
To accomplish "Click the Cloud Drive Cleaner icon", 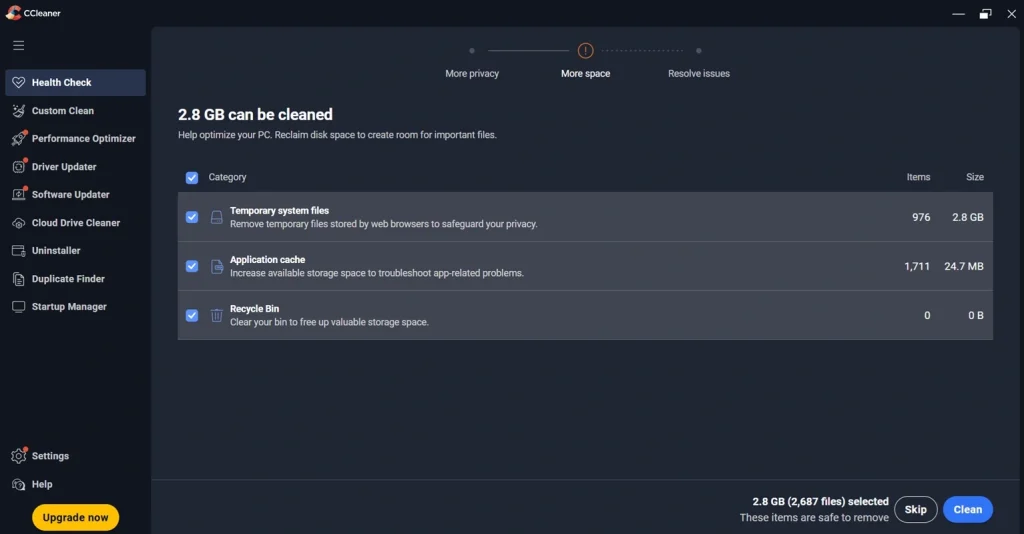I will coord(18,223).
